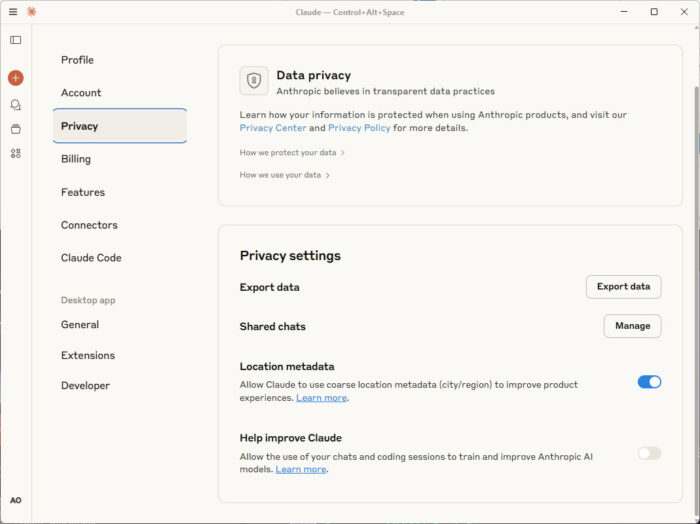This screenshot has height=524, width=700.
Task: Enable the Help improve Claude toggle
Action: pos(649,453)
